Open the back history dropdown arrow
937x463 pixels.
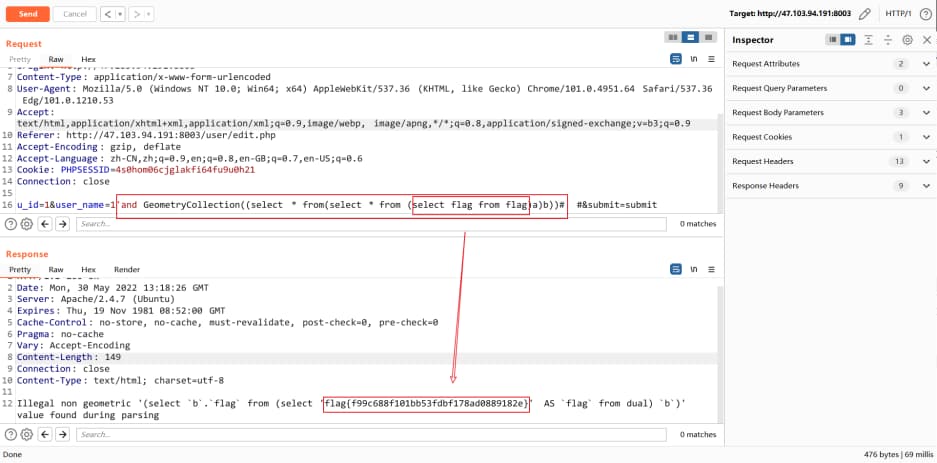(121, 14)
